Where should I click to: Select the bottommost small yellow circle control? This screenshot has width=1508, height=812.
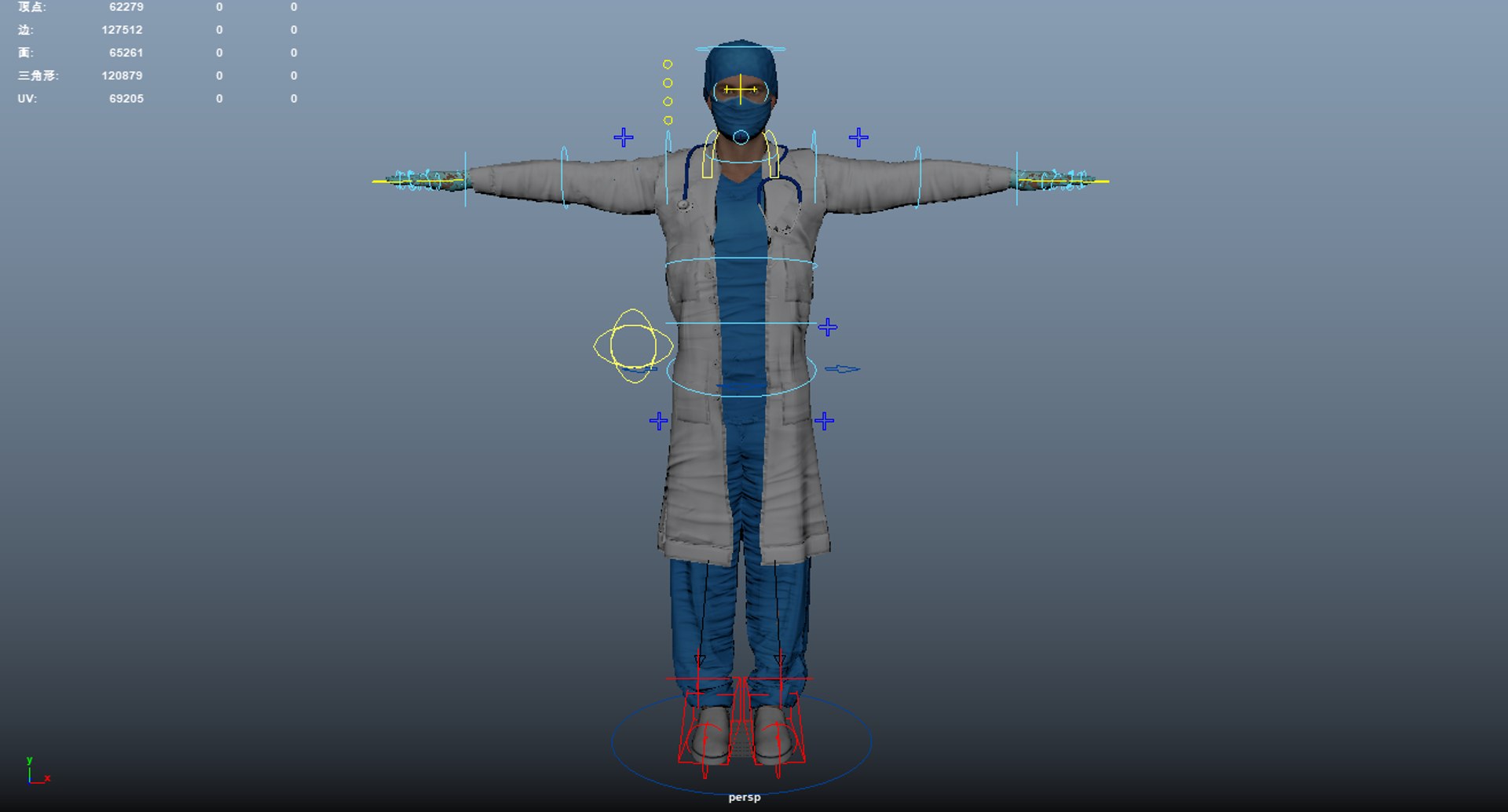[x=668, y=120]
